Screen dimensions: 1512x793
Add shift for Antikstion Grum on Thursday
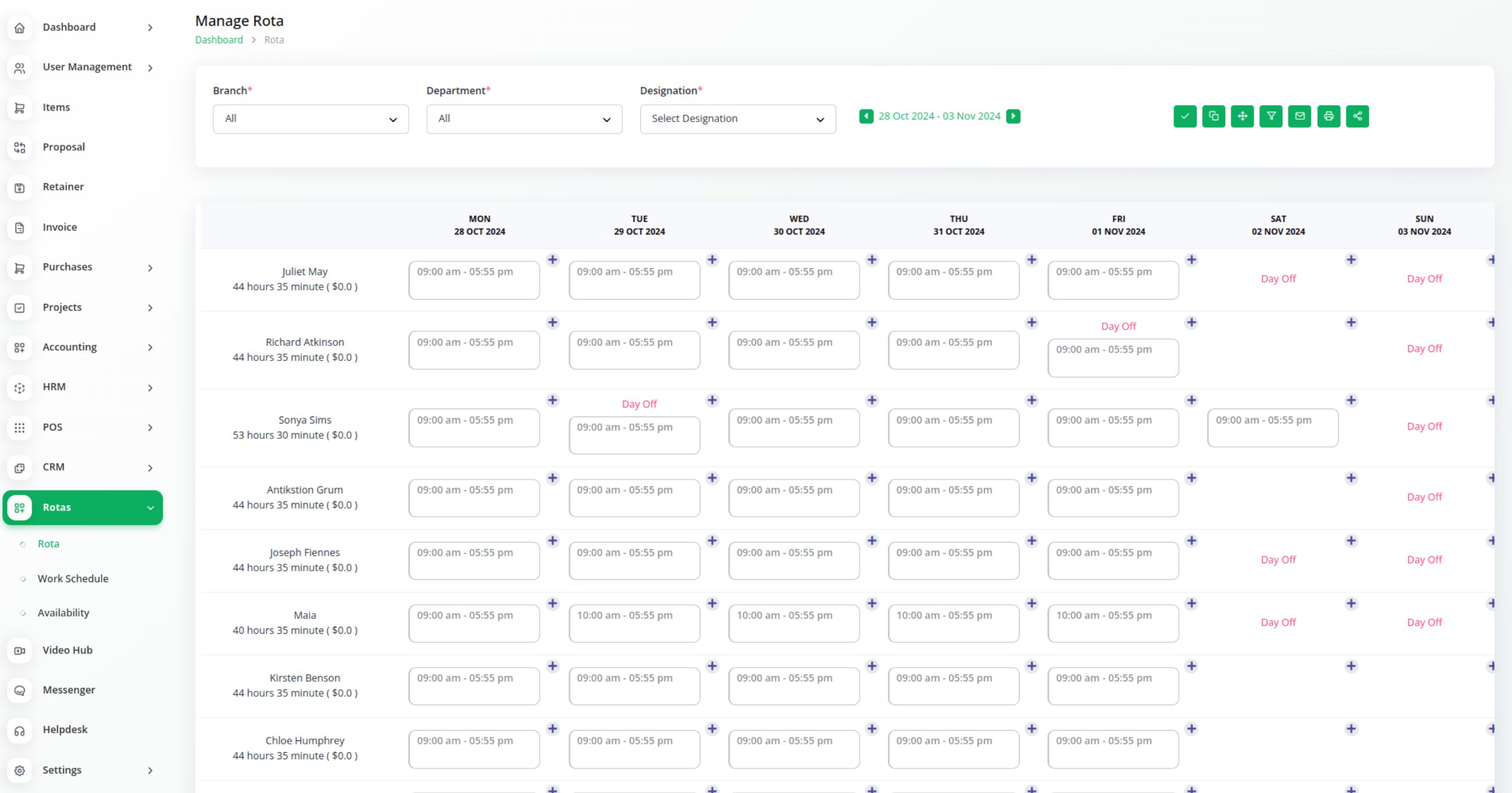pyautogui.click(x=1031, y=478)
